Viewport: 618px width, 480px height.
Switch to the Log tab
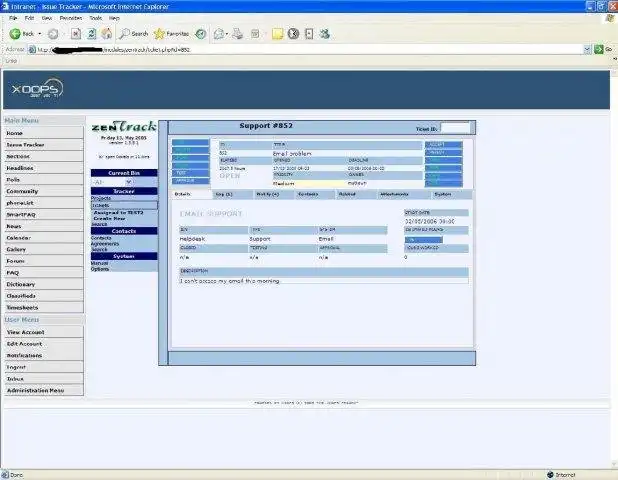(x=233, y=194)
